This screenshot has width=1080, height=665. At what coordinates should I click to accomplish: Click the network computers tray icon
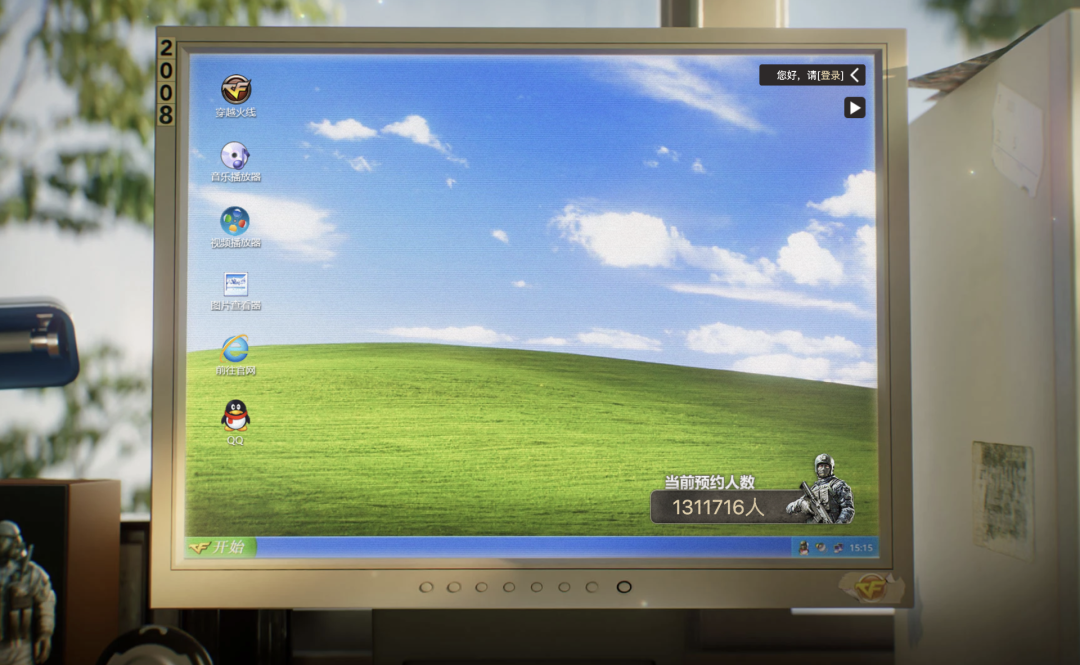(x=838, y=548)
